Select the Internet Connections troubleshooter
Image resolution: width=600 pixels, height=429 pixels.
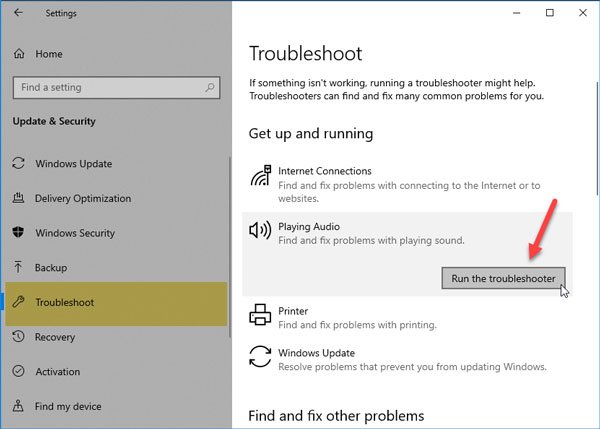(325, 171)
